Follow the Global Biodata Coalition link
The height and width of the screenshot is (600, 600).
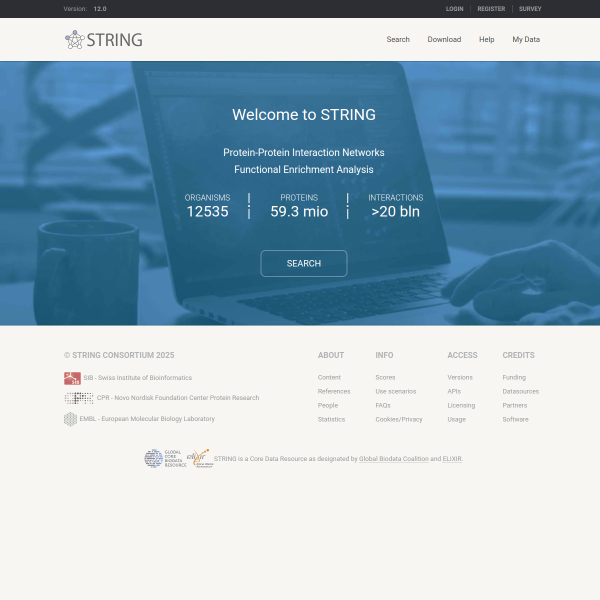click(394, 458)
